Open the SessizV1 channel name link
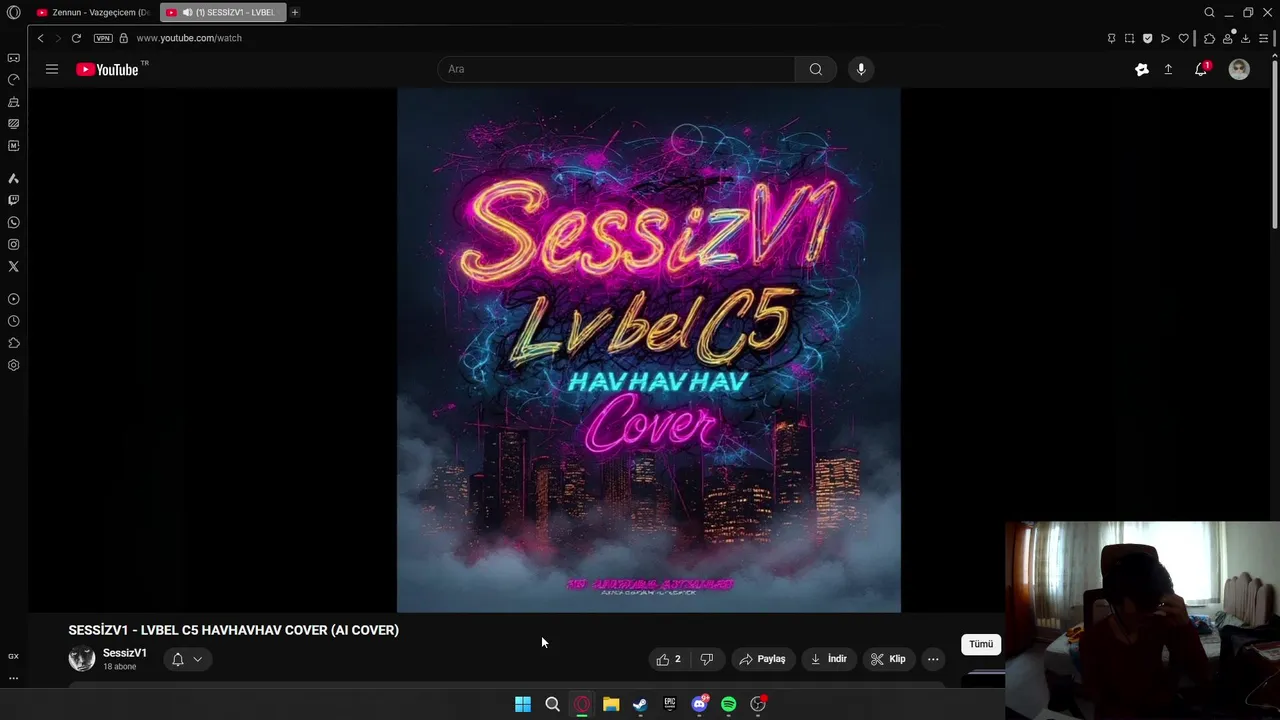Image resolution: width=1280 pixels, height=720 pixels. 125,653
